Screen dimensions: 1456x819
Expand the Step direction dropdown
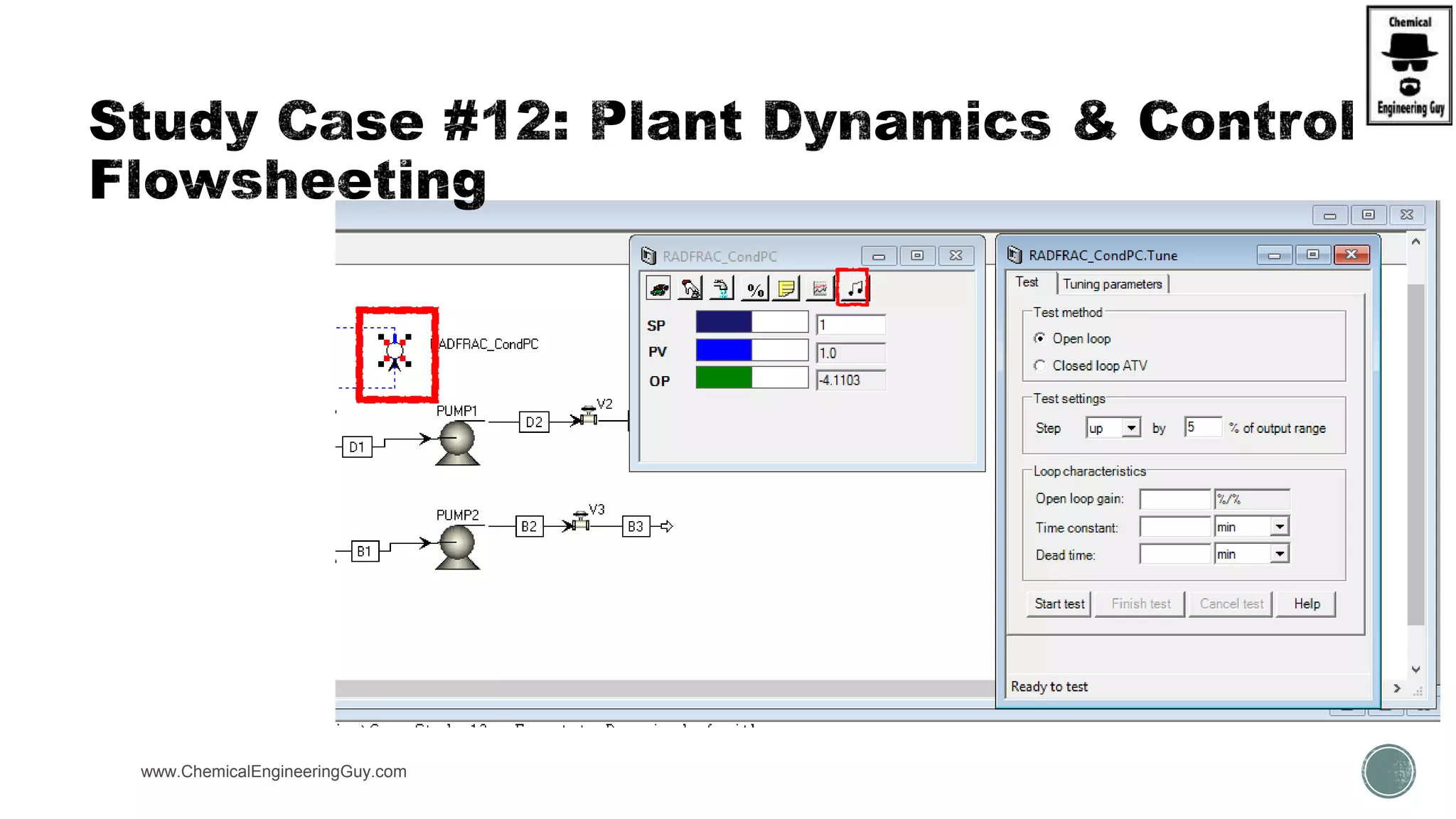click(x=1131, y=428)
